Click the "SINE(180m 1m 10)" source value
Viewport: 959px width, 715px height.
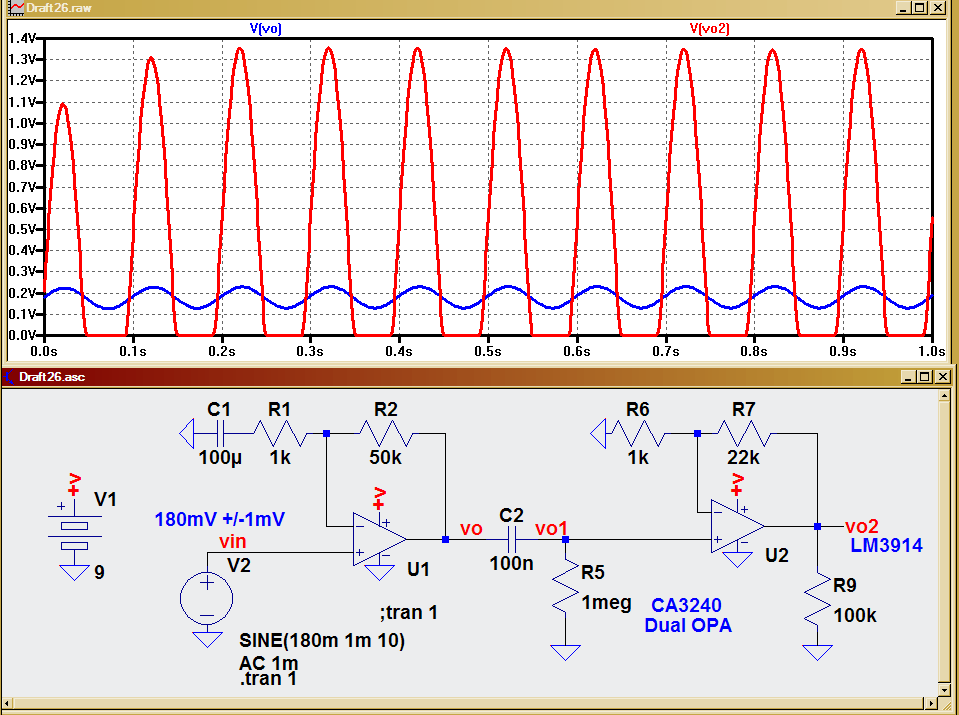click(322, 640)
